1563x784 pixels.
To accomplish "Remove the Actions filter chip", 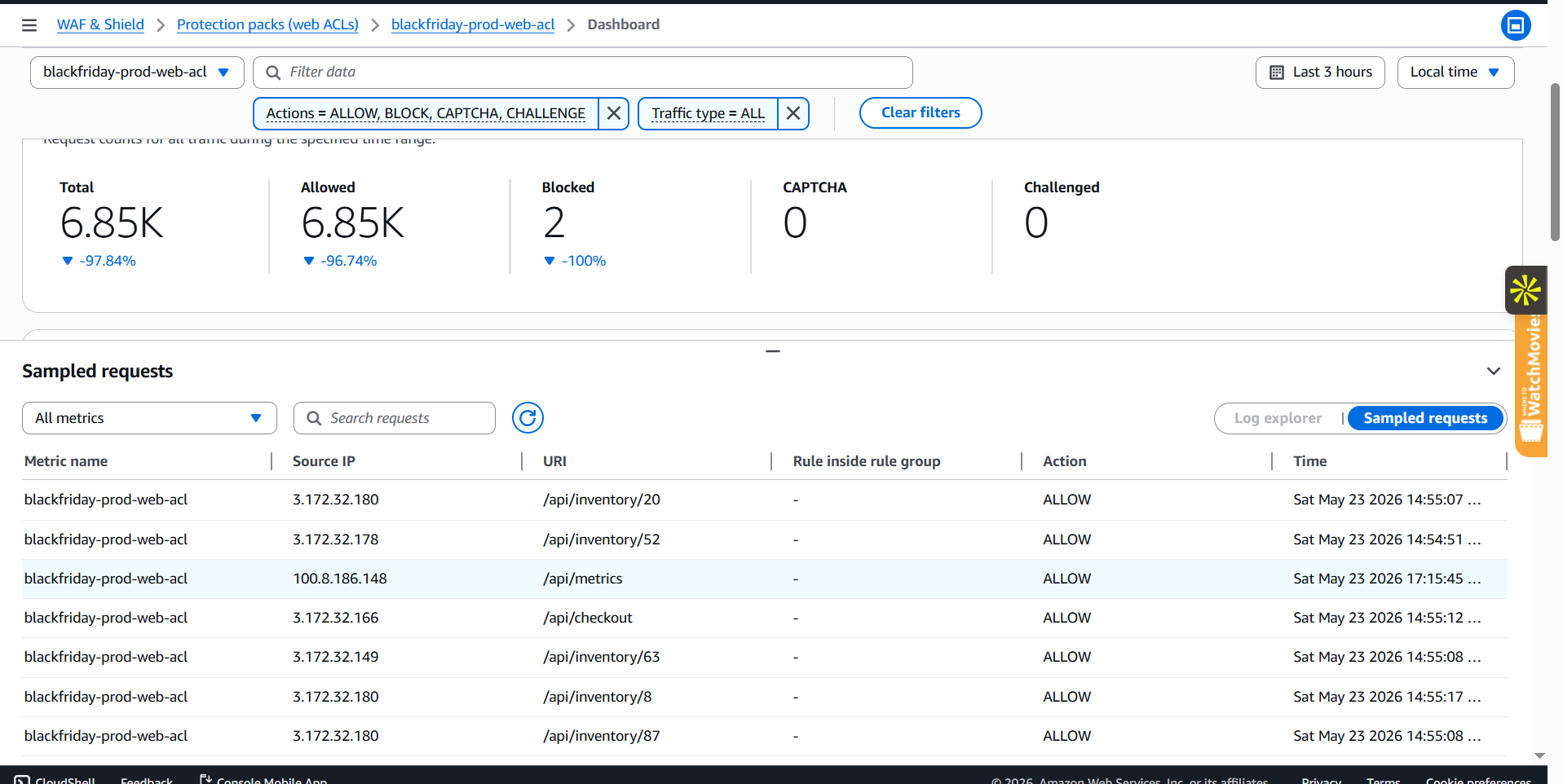I will (x=614, y=113).
